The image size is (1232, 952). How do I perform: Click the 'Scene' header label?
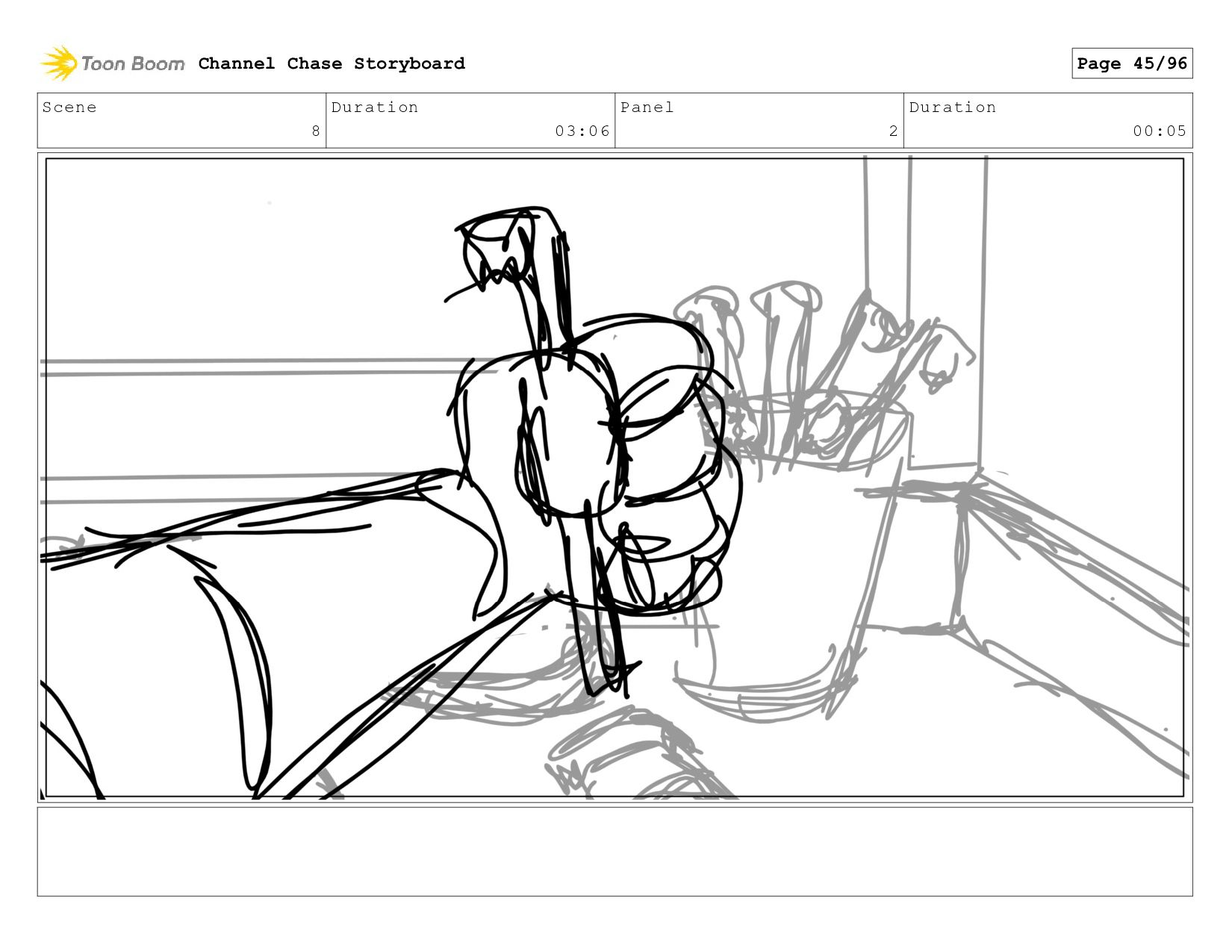(x=69, y=108)
